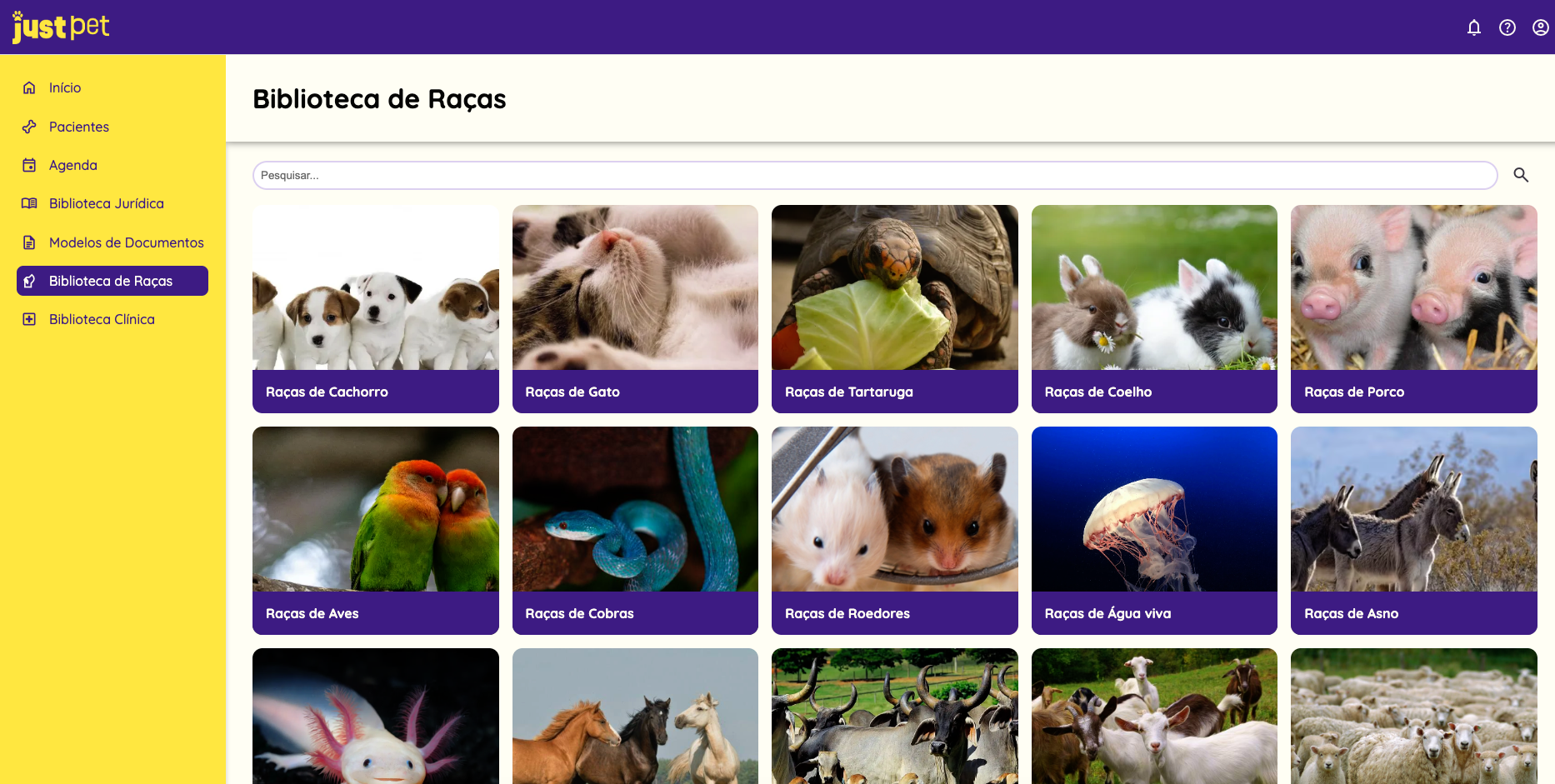Open Raças de Cobras label
The width and height of the screenshot is (1555, 784).
[x=579, y=613]
